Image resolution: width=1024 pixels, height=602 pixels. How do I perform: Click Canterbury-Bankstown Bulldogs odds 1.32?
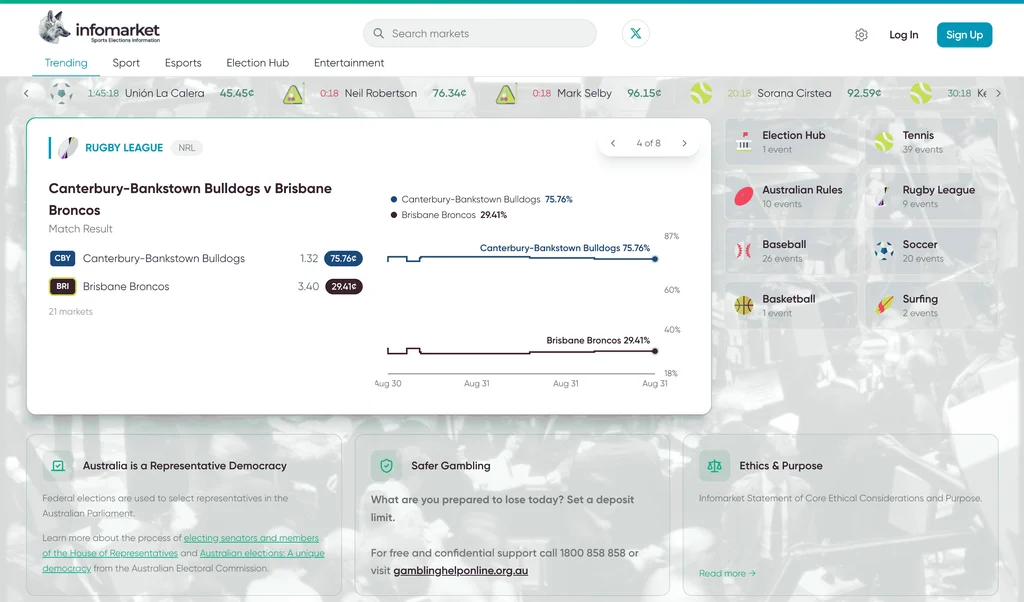(309, 259)
